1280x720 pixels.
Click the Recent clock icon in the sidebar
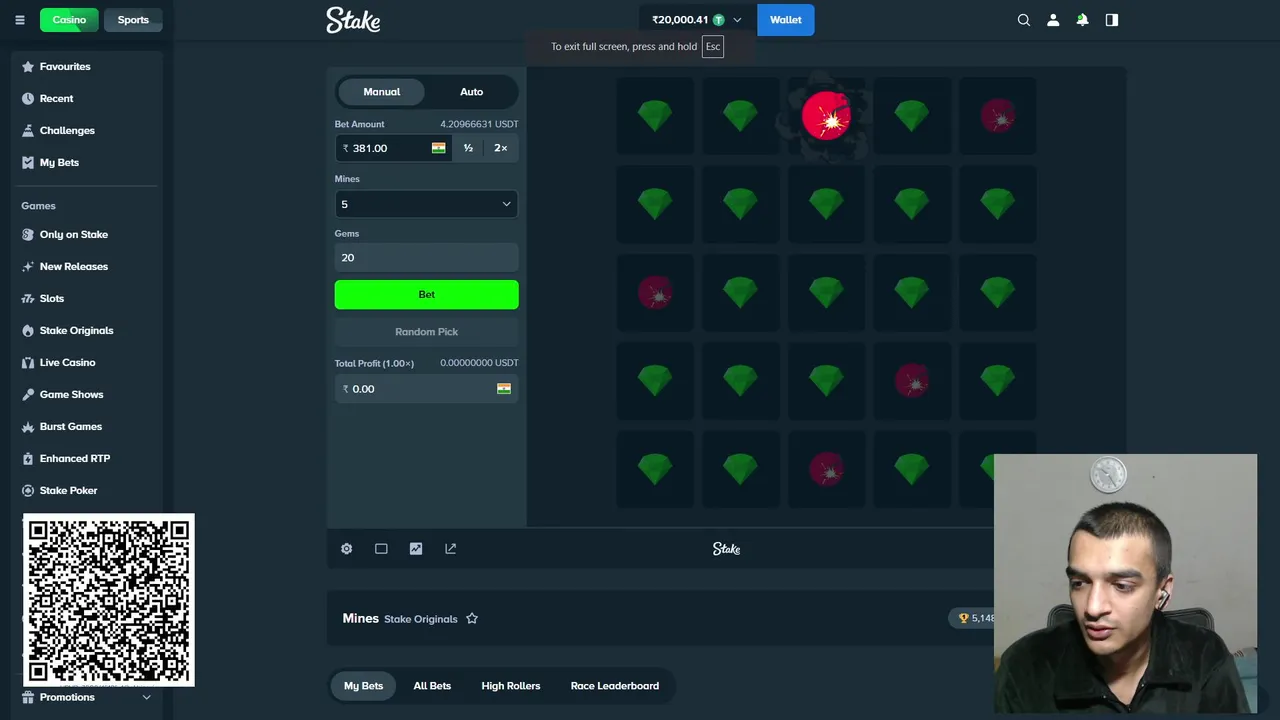click(x=28, y=99)
